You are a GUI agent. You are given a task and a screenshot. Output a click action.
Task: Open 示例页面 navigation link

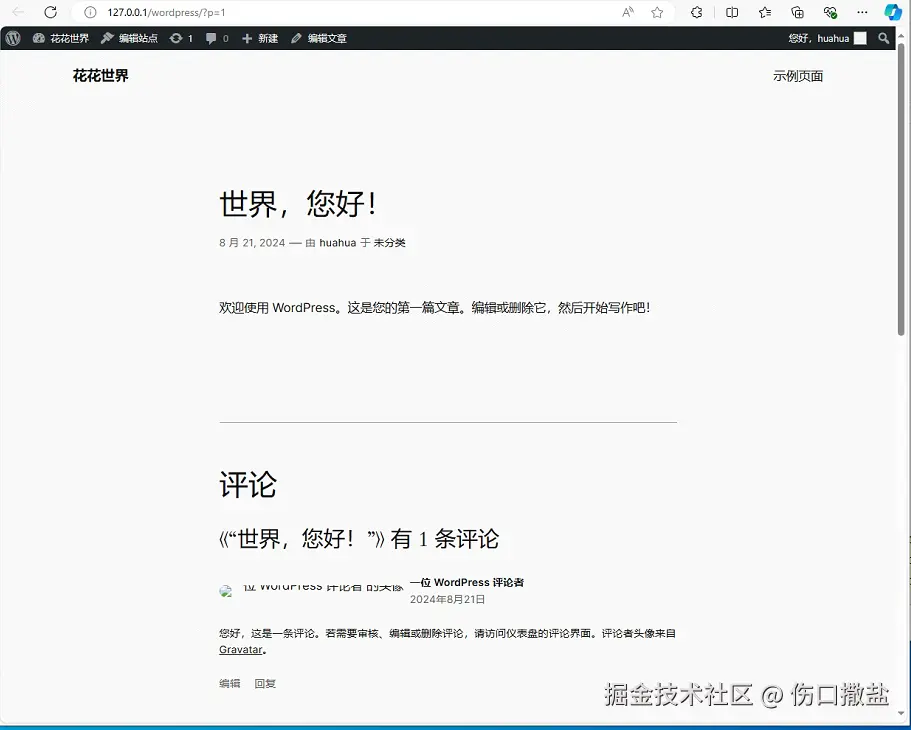coord(798,76)
